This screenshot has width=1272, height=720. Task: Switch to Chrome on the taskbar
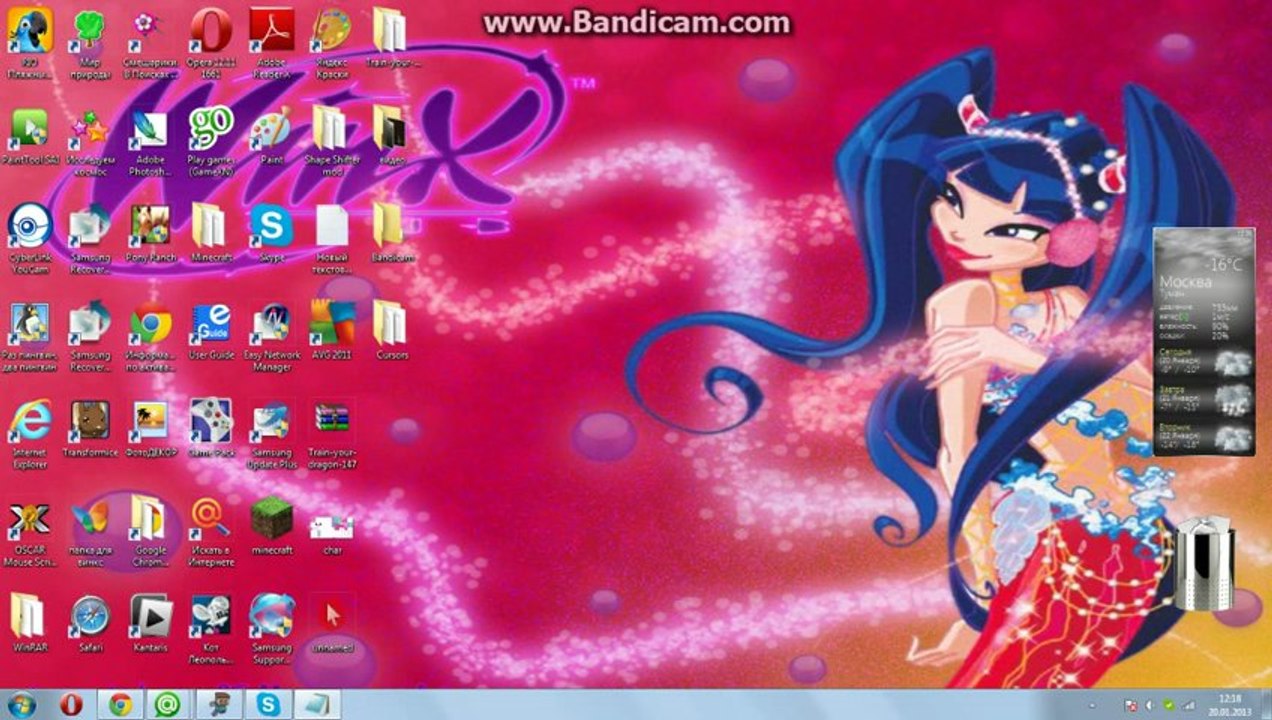click(x=120, y=705)
